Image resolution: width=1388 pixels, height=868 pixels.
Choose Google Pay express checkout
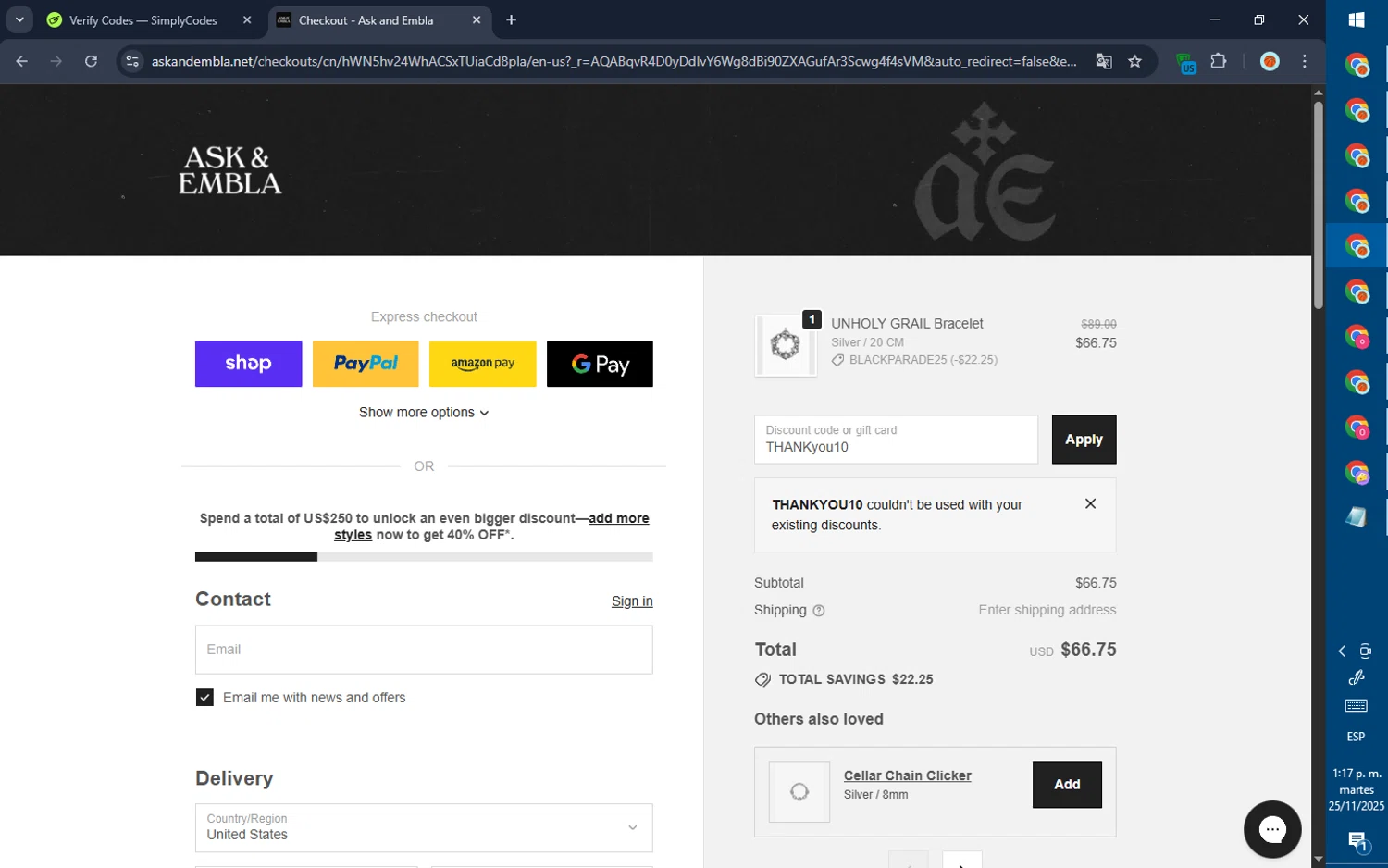pos(600,364)
